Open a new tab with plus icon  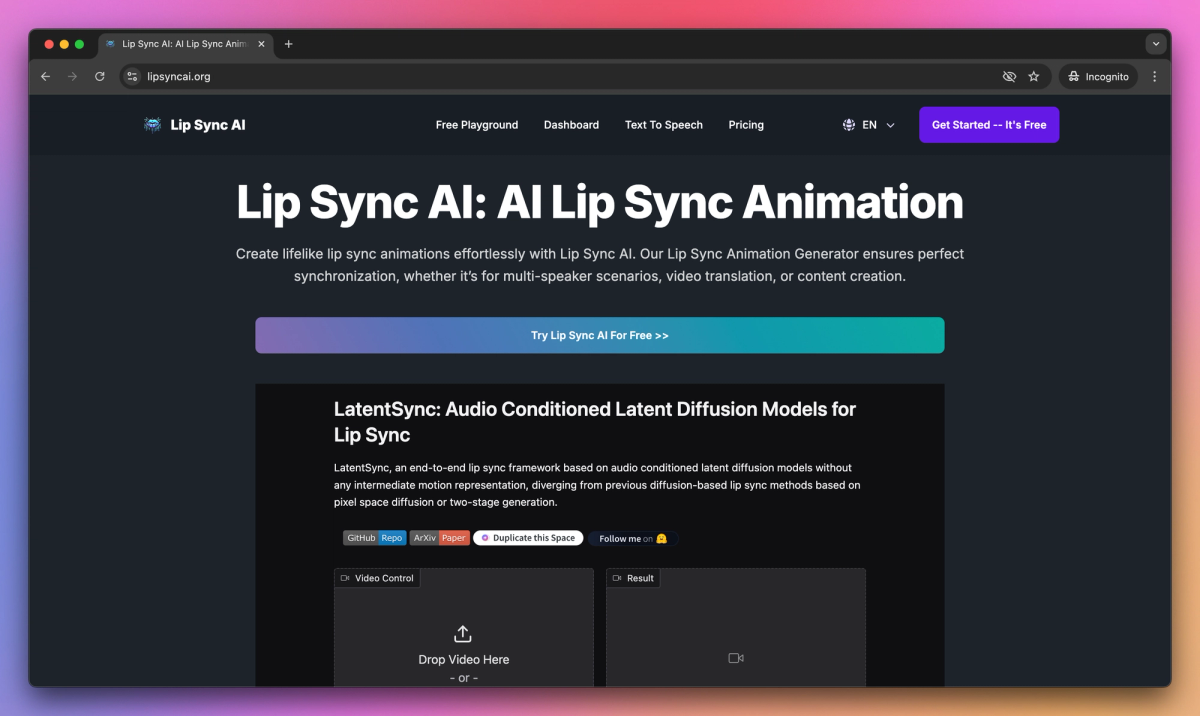289,44
